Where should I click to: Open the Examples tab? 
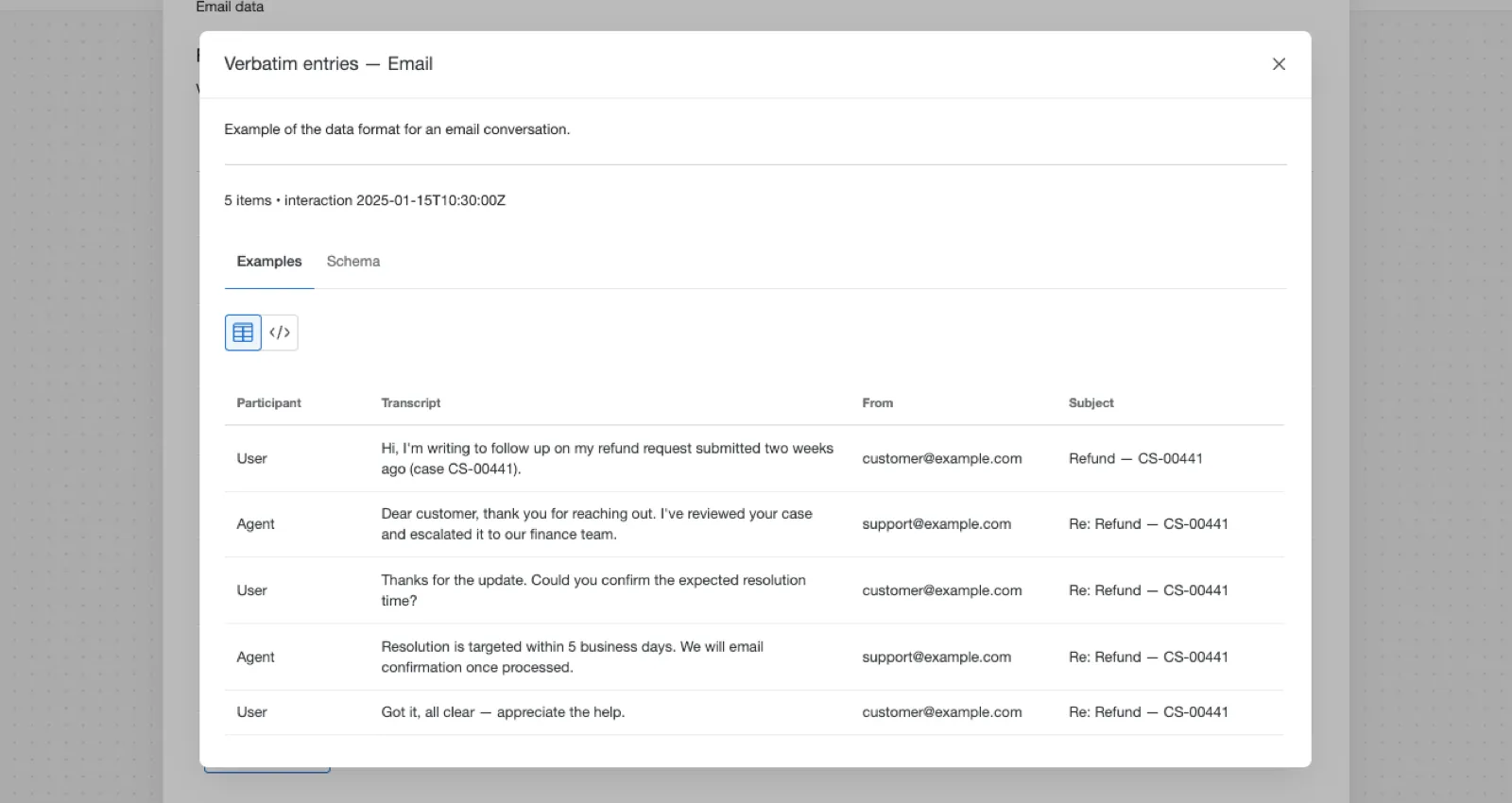(x=269, y=262)
